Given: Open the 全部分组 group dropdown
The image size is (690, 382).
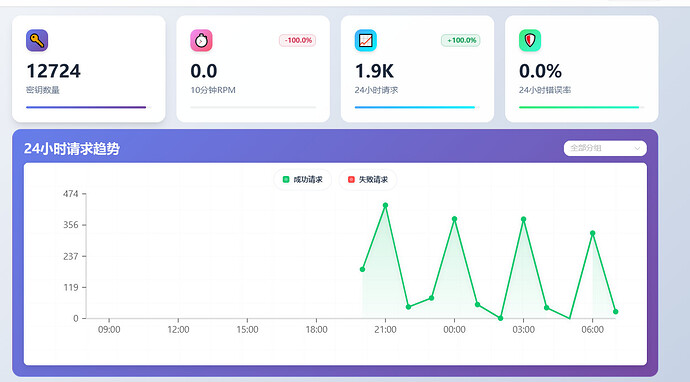Looking at the screenshot, I should 605,148.
